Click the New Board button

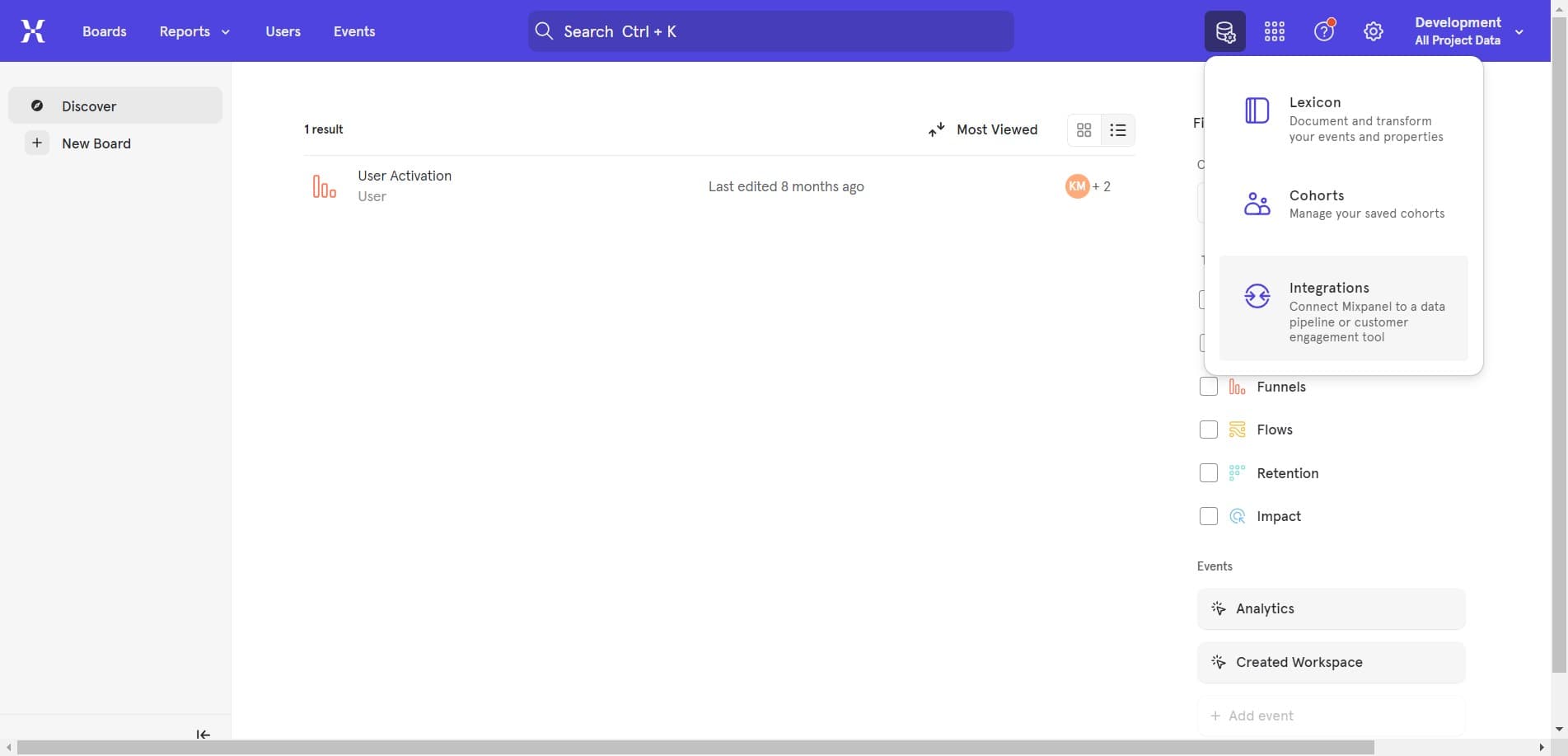click(x=96, y=143)
